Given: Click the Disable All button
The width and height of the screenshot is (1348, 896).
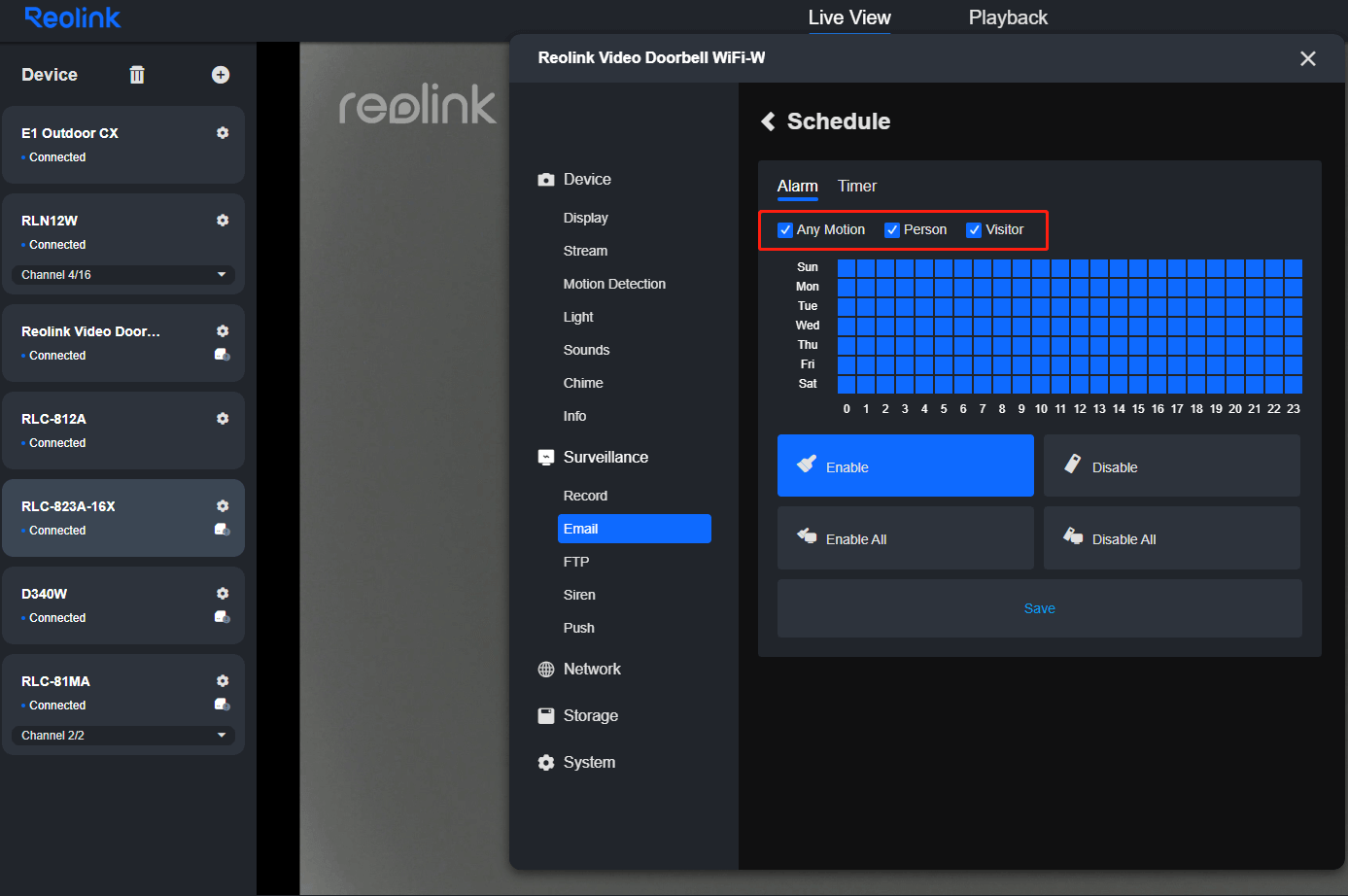Looking at the screenshot, I should (1172, 537).
